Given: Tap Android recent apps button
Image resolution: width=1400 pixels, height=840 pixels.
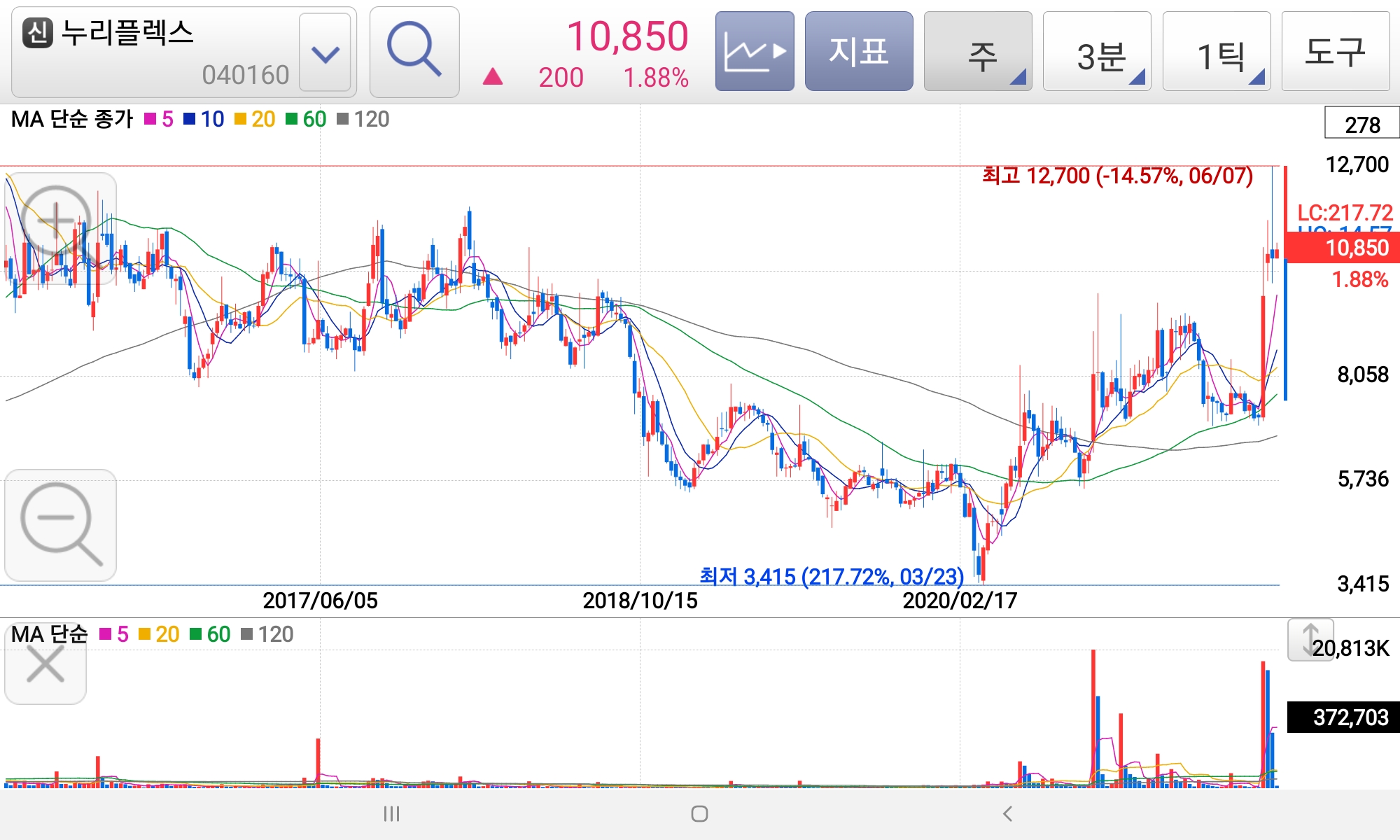Looking at the screenshot, I should point(391,813).
